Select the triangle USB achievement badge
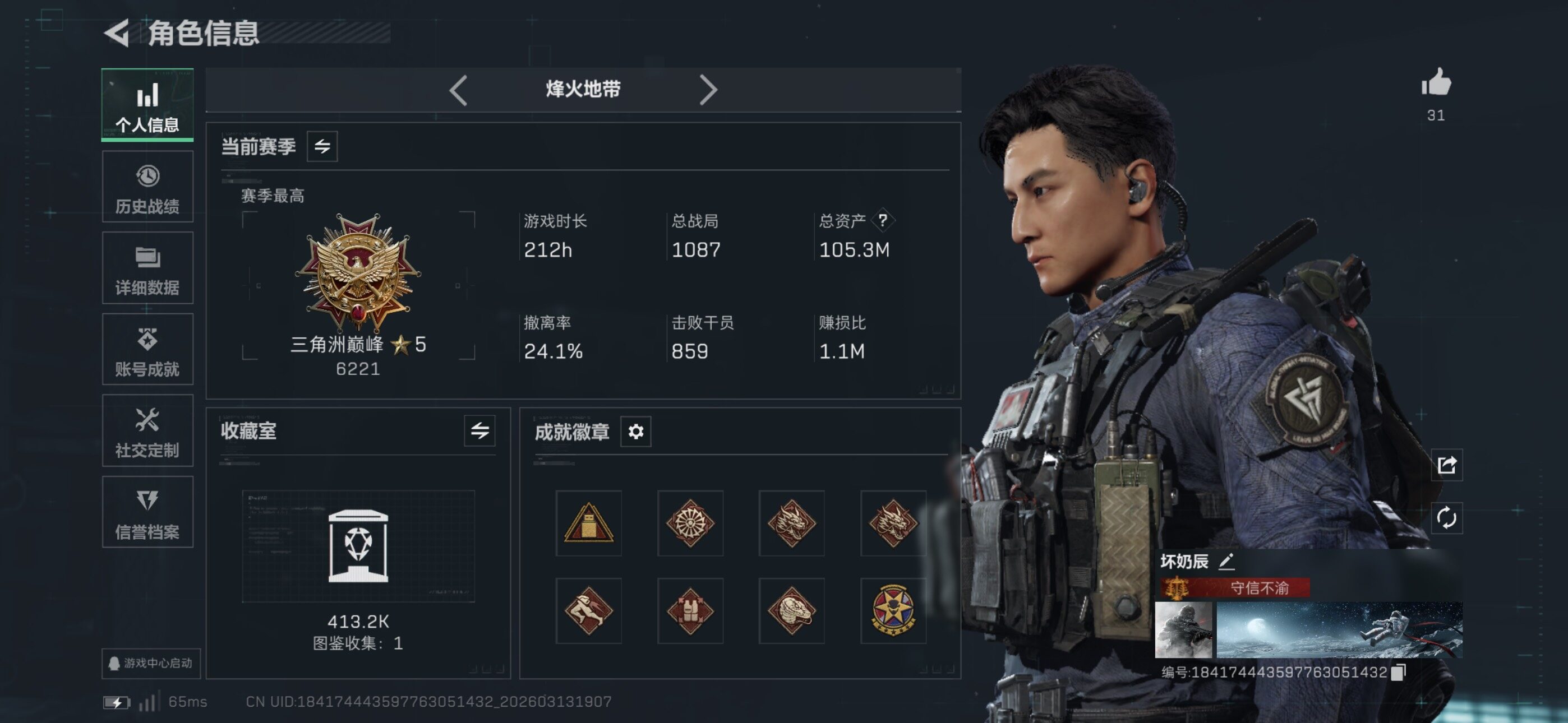 pos(589,523)
